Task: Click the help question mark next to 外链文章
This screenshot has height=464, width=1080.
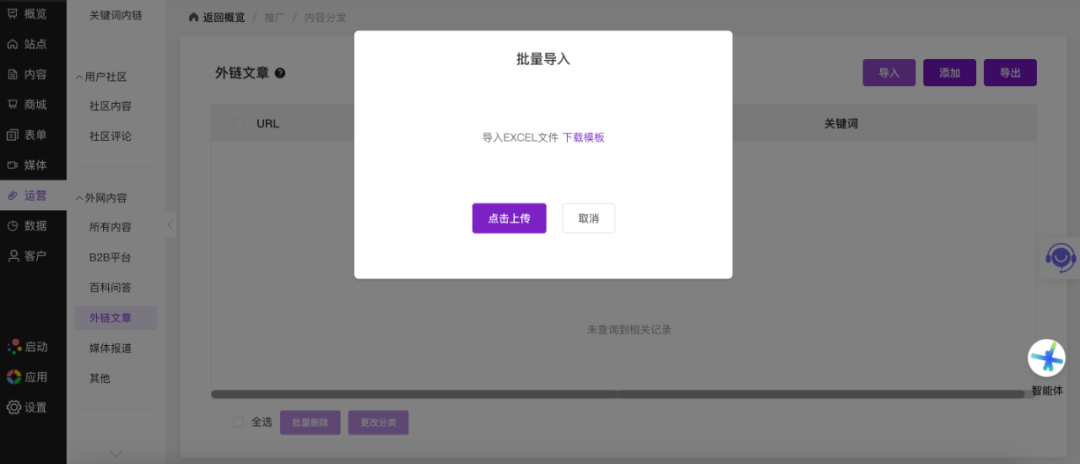Action: click(280, 73)
